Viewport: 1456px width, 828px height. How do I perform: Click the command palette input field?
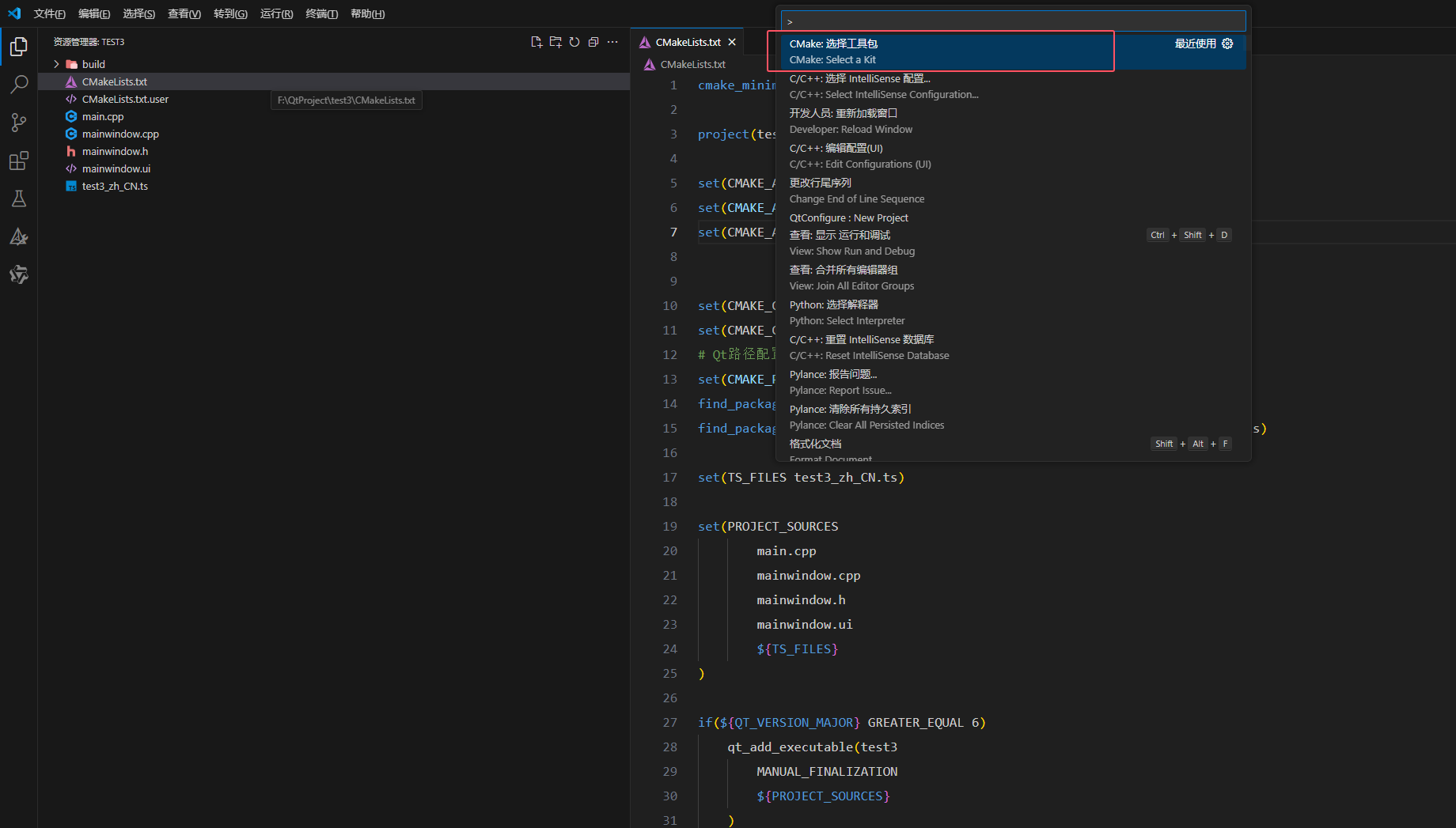pos(1013,21)
